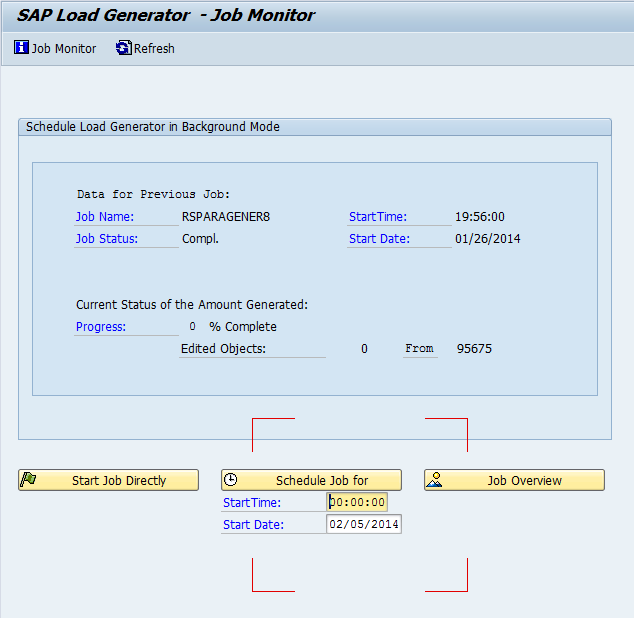Click Current Status of the Amount Generated text

click(x=192, y=305)
